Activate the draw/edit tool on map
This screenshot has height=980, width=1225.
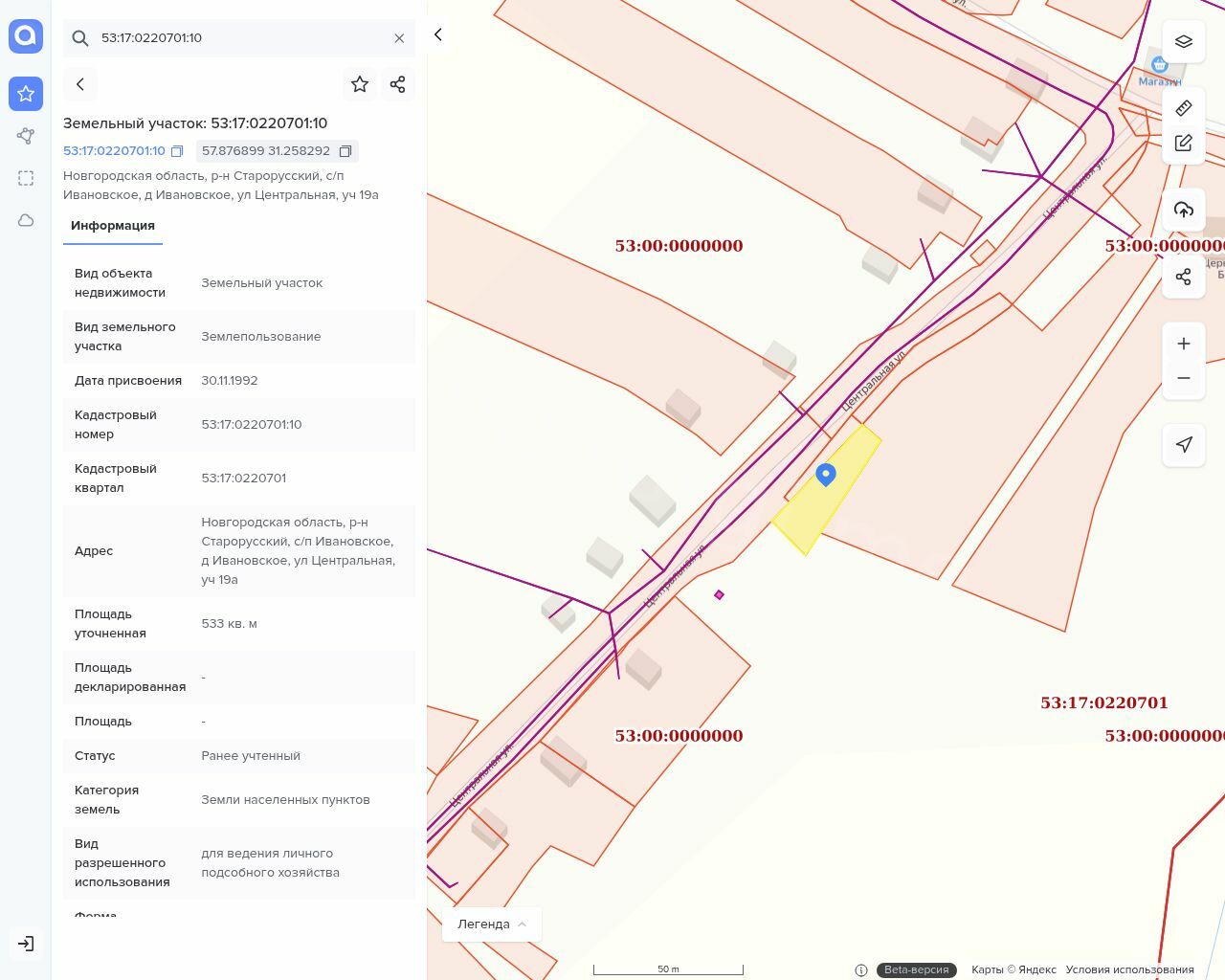pyautogui.click(x=1184, y=143)
